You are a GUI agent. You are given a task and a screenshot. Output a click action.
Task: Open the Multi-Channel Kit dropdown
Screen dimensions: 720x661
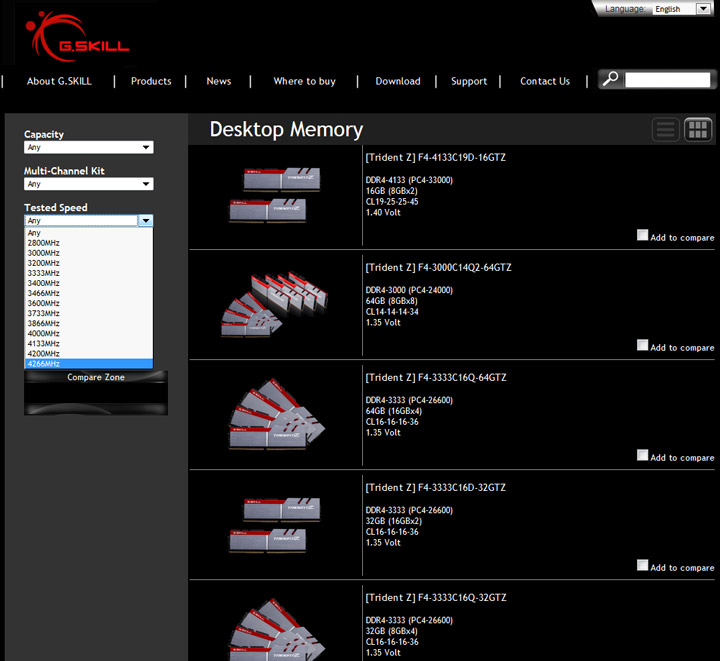89,184
